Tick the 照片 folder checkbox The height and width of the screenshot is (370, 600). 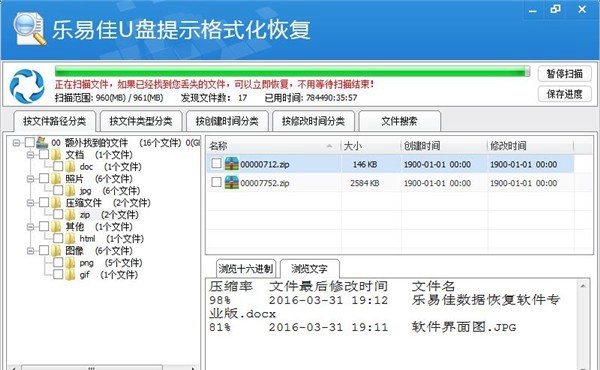(x=44, y=178)
